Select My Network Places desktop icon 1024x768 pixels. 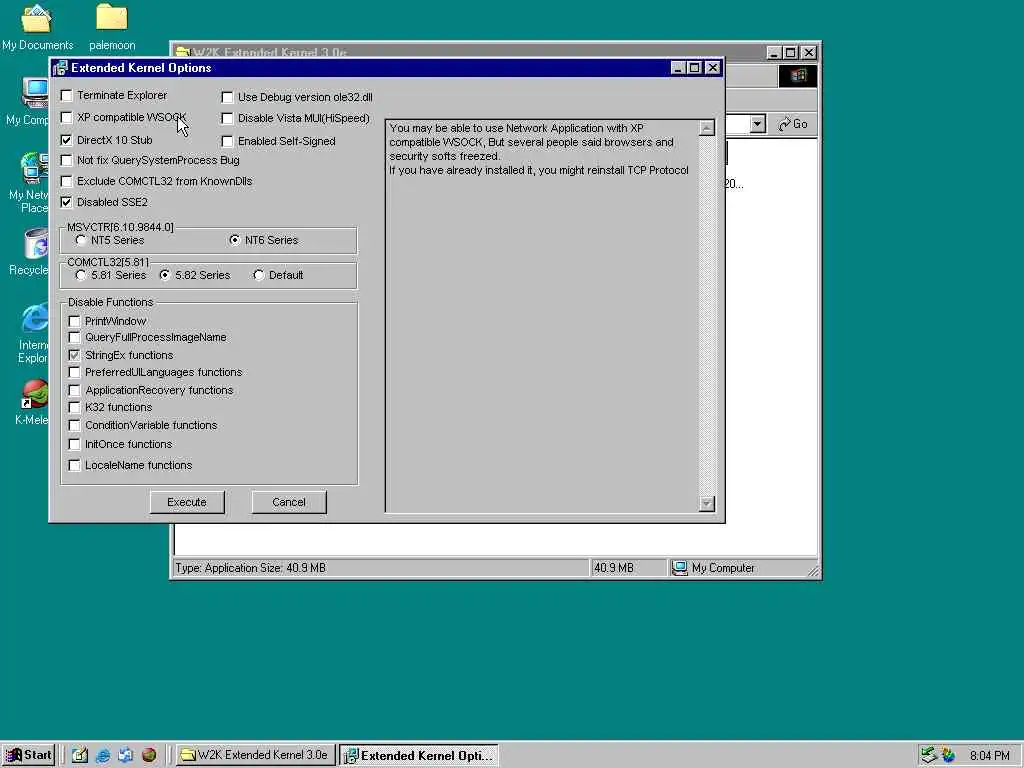point(31,183)
